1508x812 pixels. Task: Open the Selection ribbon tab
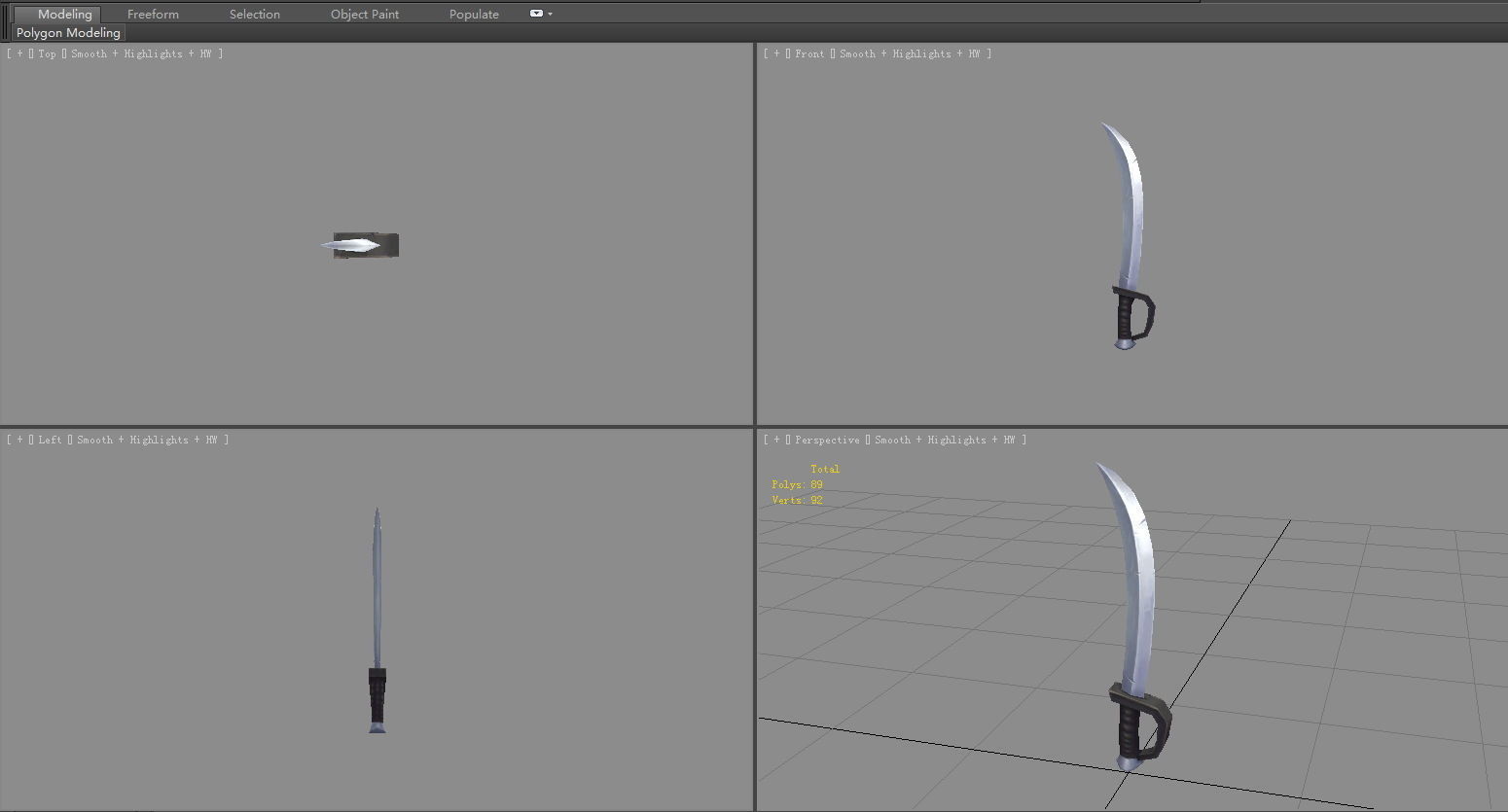coord(255,14)
